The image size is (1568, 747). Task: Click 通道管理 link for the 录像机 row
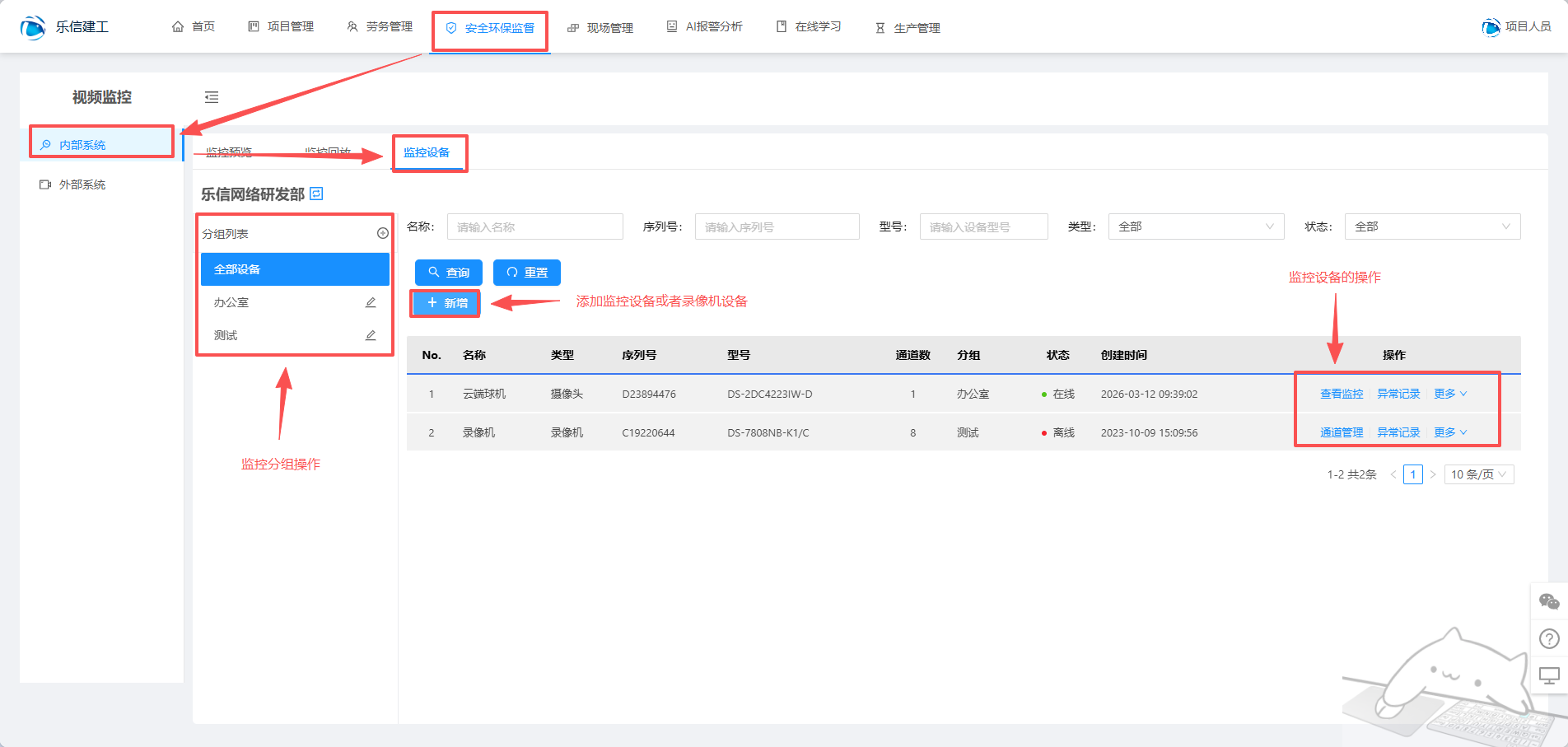coord(1342,432)
